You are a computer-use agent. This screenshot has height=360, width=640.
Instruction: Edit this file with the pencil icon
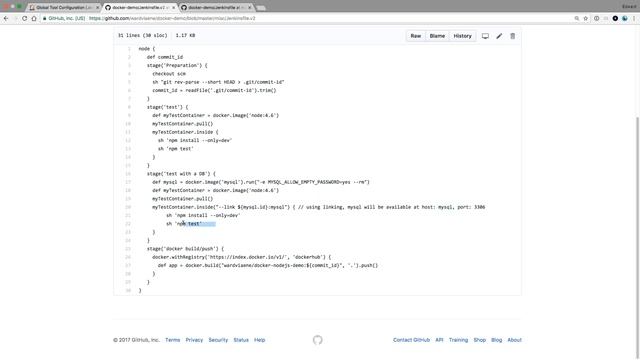[499, 36]
